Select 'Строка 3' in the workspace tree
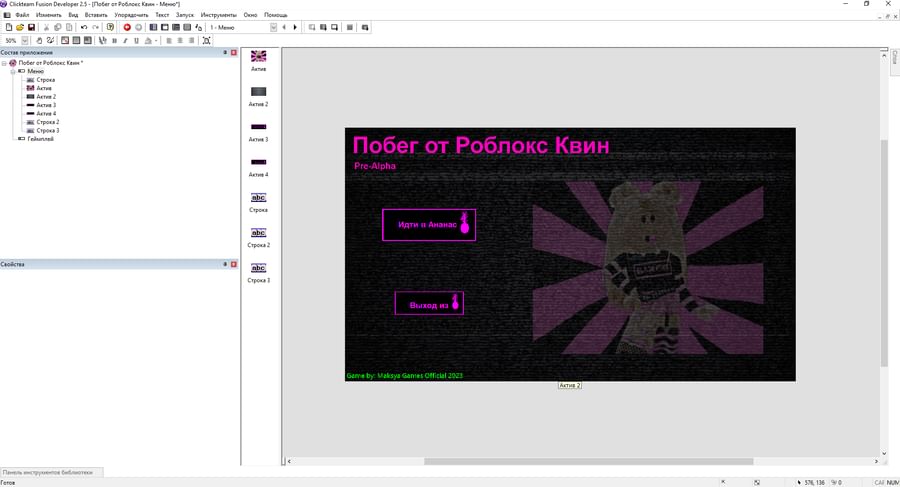 pyautogui.click(x=48, y=130)
